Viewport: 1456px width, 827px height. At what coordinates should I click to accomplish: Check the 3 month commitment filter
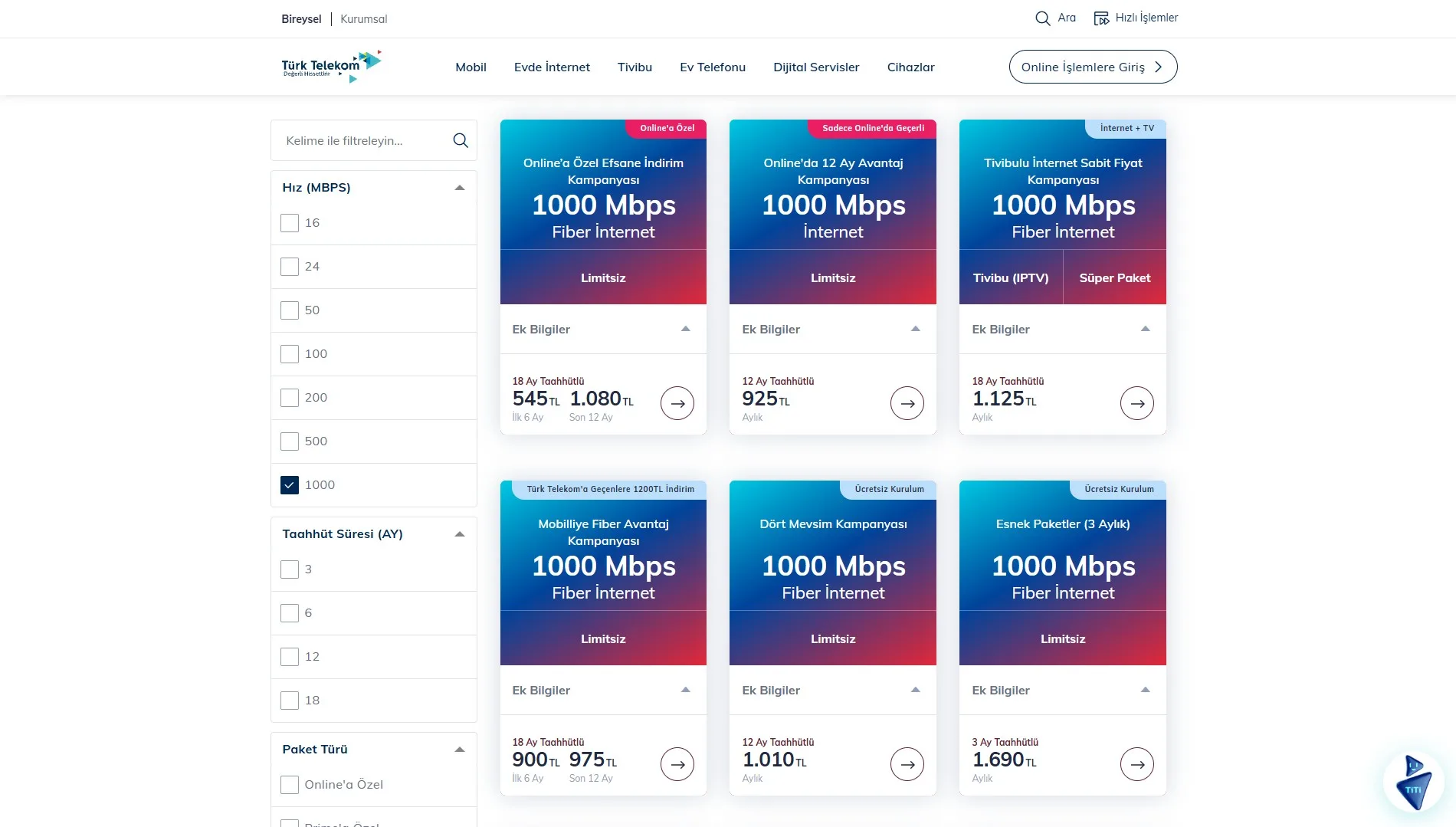point(290,569)
